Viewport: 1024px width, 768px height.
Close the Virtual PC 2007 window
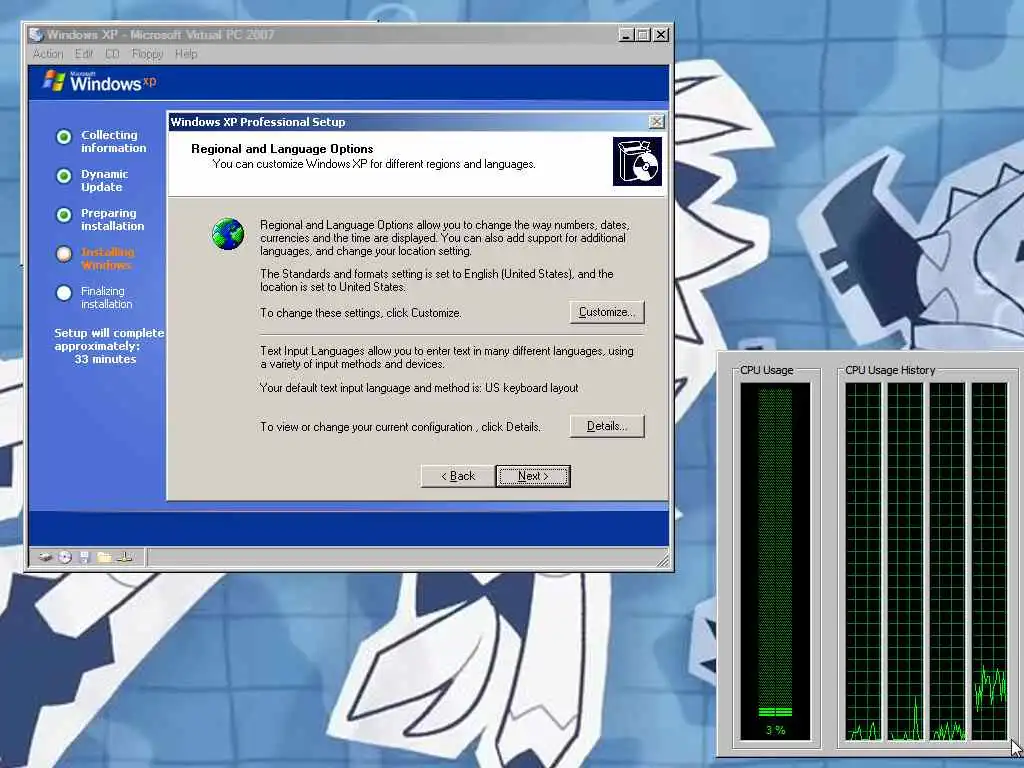coord(661,35)
